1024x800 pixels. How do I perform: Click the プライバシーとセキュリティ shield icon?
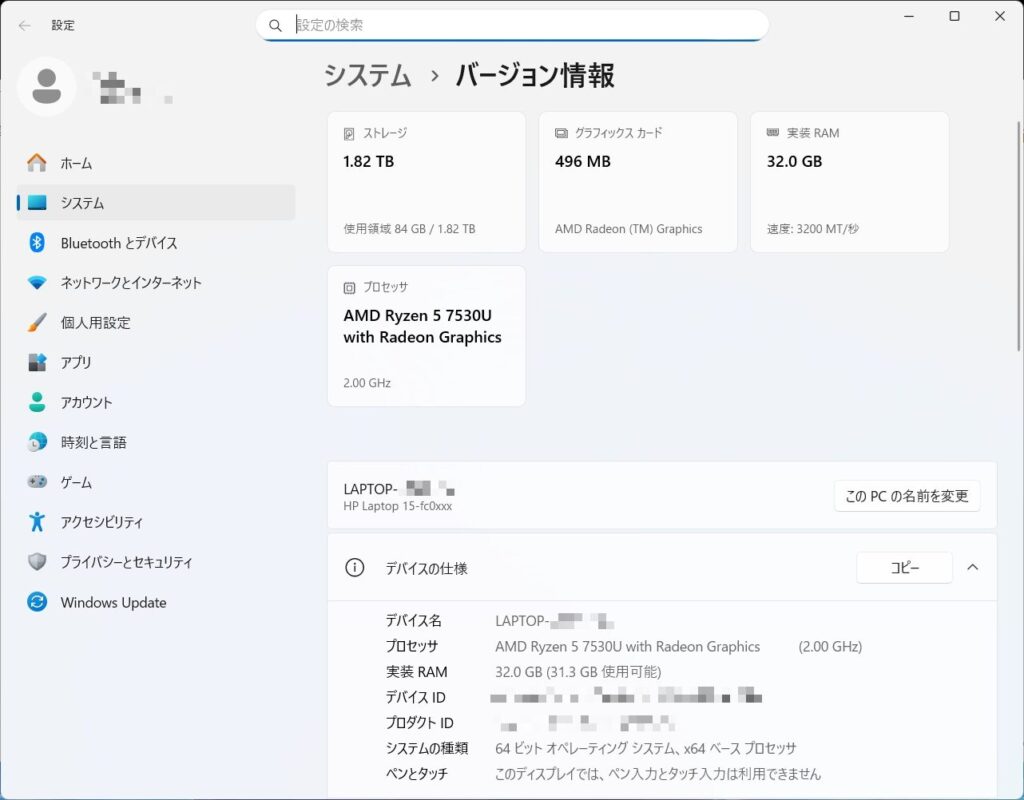coord(37,562)
